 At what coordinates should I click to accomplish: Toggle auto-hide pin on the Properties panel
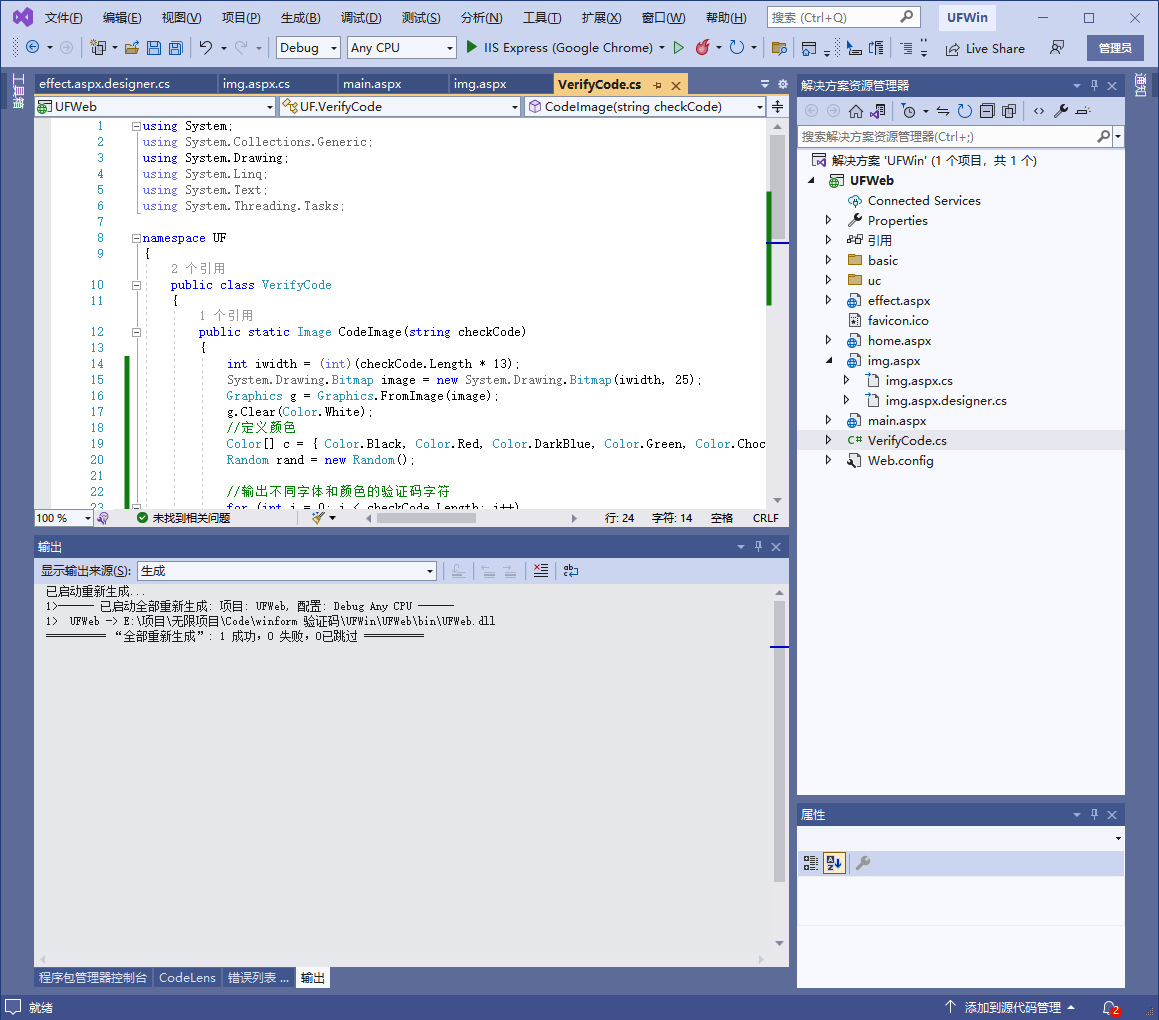click(x=1095, y=815)
